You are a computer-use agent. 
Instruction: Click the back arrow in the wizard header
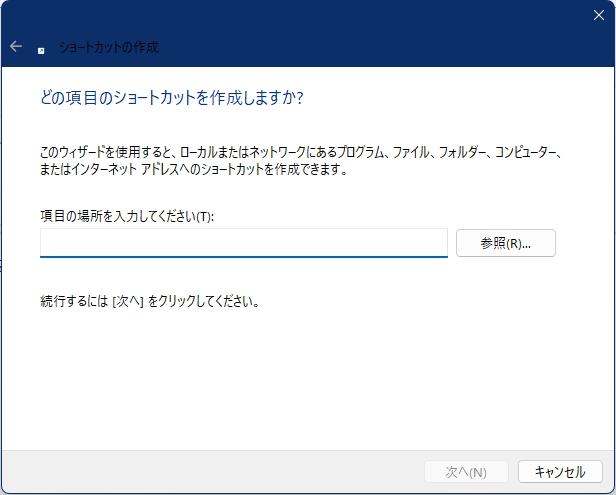pyautogui.click(x=16, y=47)
